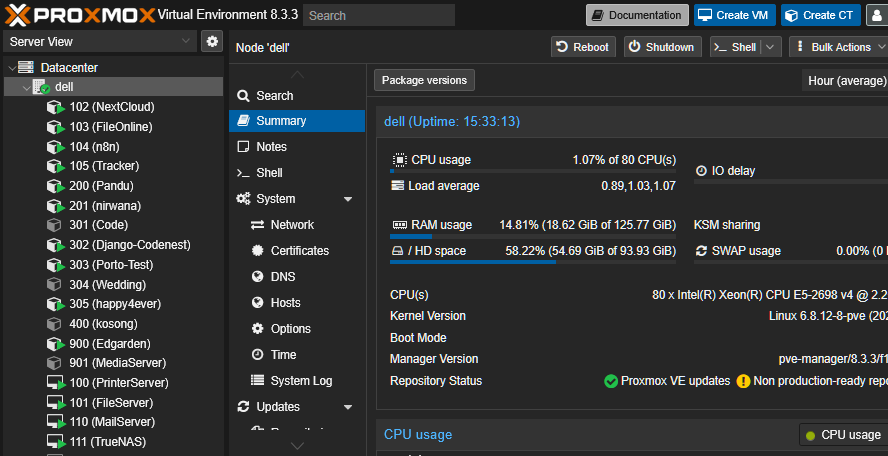
Task: Open the Bulk Actions dropdown
Action: pos(839,47)
